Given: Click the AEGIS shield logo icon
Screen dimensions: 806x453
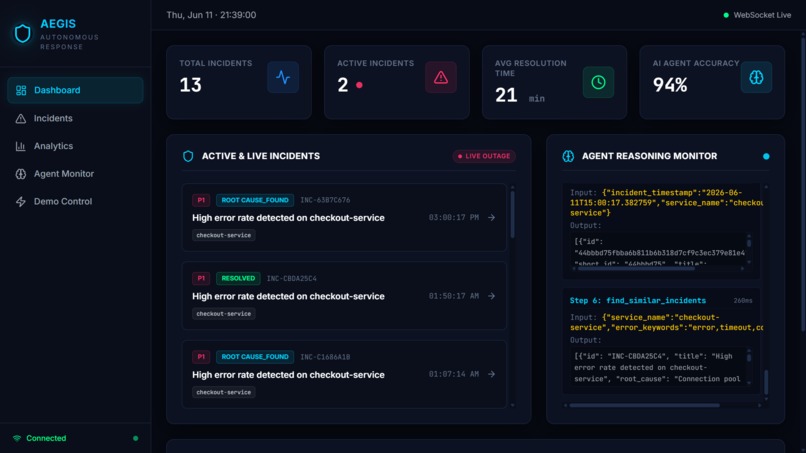Looking at the screenshot, I should click(x=22, y=33).
